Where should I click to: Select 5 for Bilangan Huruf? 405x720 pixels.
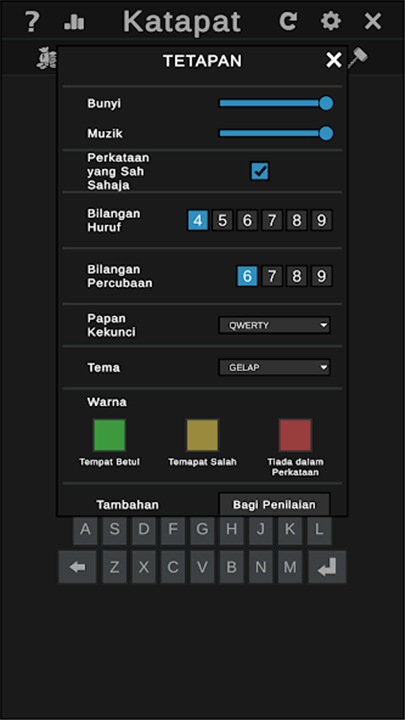pyautogui.click(x=222, y=221)
